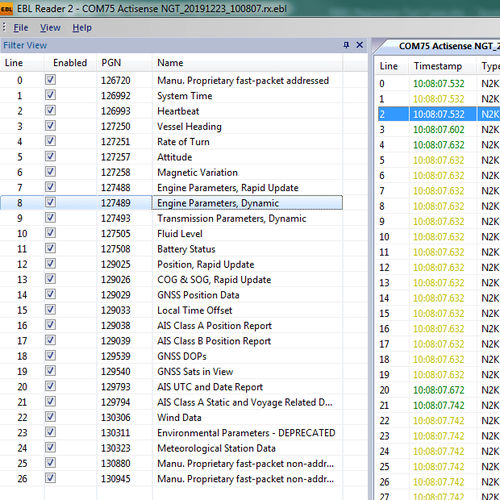Select log line 0 timestamp 10:08:07.532
The width and height of the screenshot is (500, 500).
(x=439, y=84)
